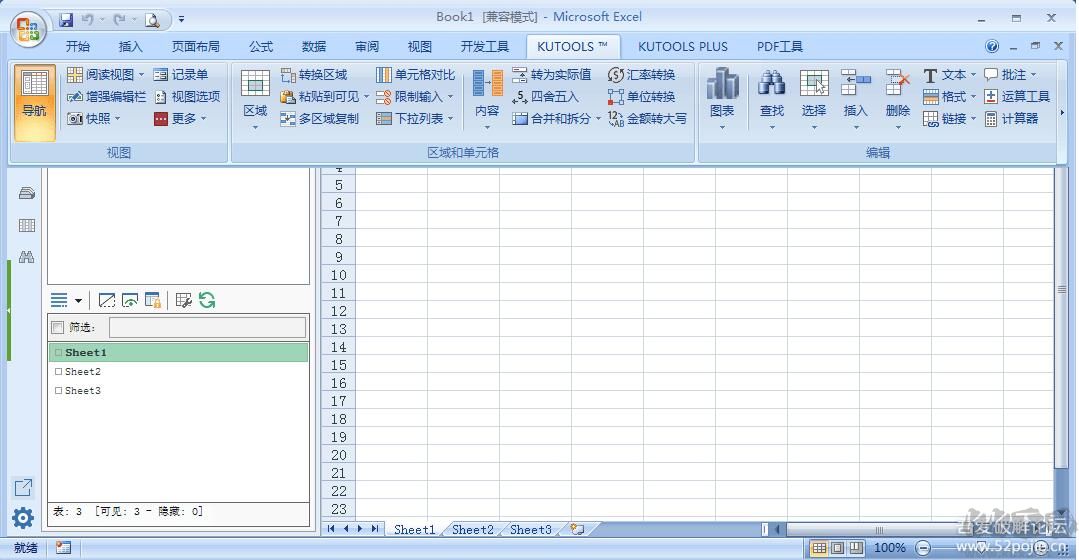Open the 链接 link dropdown

(x=949, y=118)
